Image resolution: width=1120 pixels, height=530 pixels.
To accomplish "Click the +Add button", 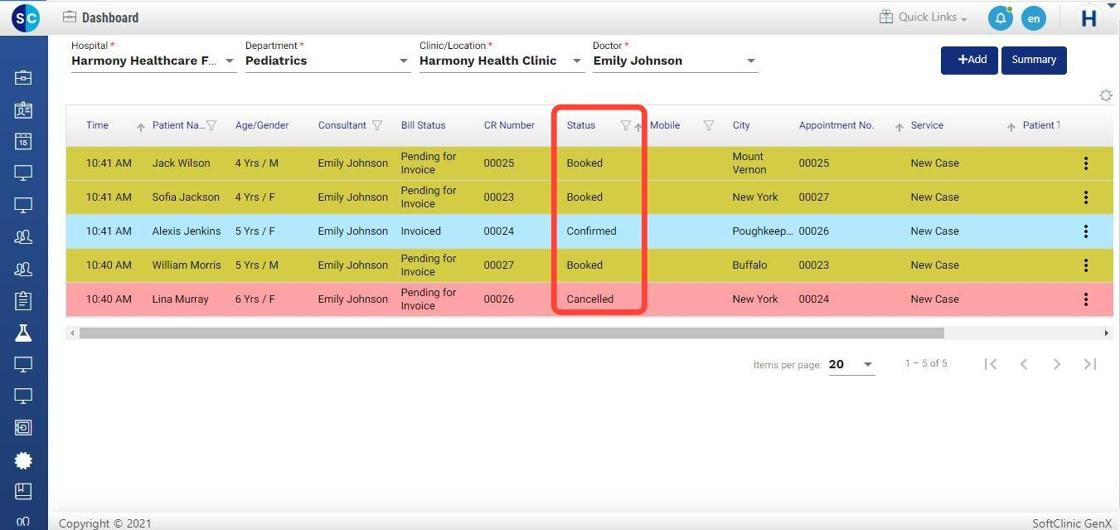I will [x=969, y=60].
